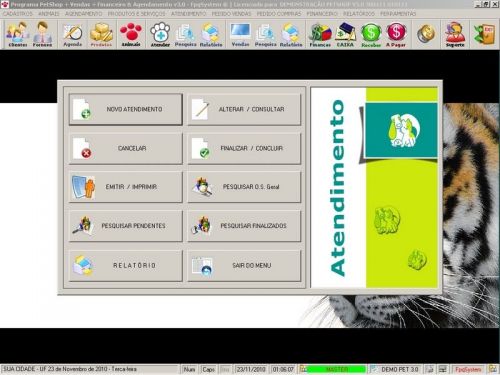The image size is (500, 375).
Task: Open the Produtos boxes icon
Action: click(x=101, y=34)
